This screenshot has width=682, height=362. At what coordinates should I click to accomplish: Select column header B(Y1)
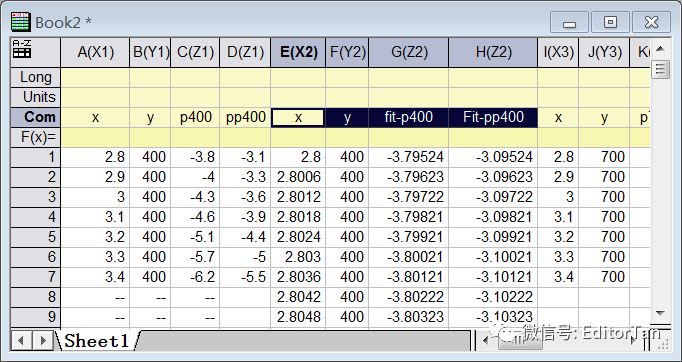150,52
